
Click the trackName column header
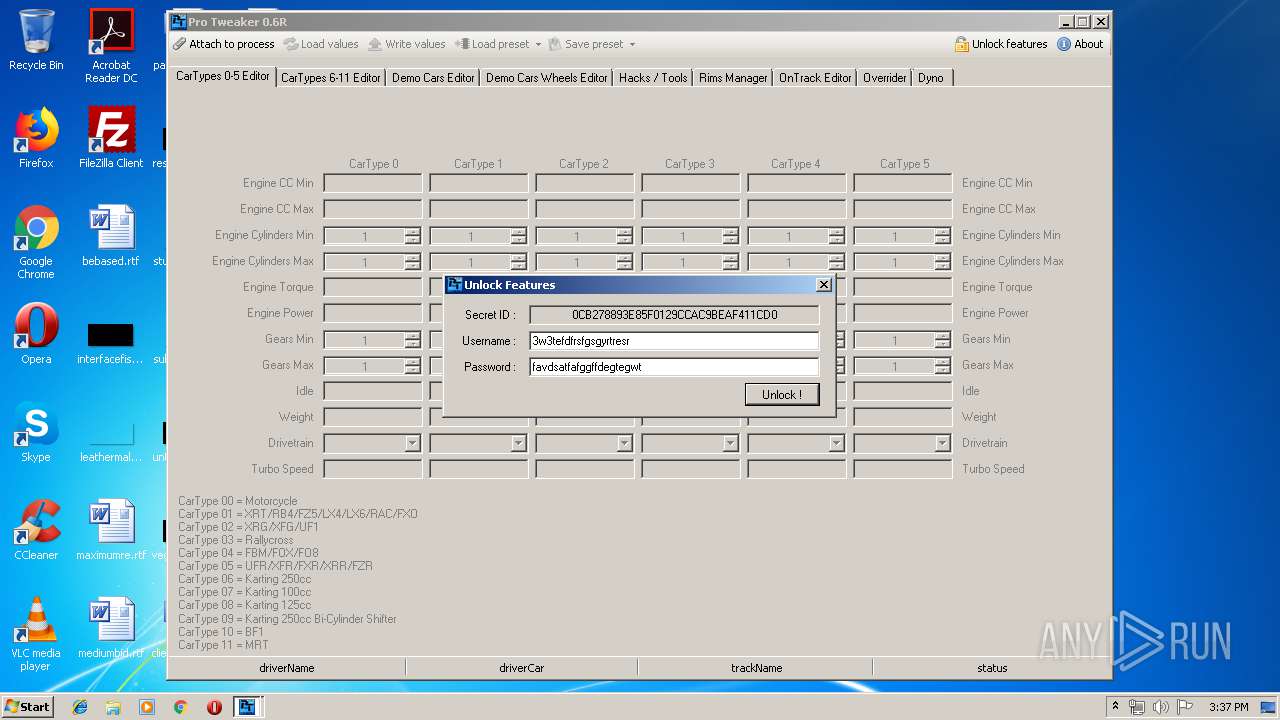(x=756, y=668)
